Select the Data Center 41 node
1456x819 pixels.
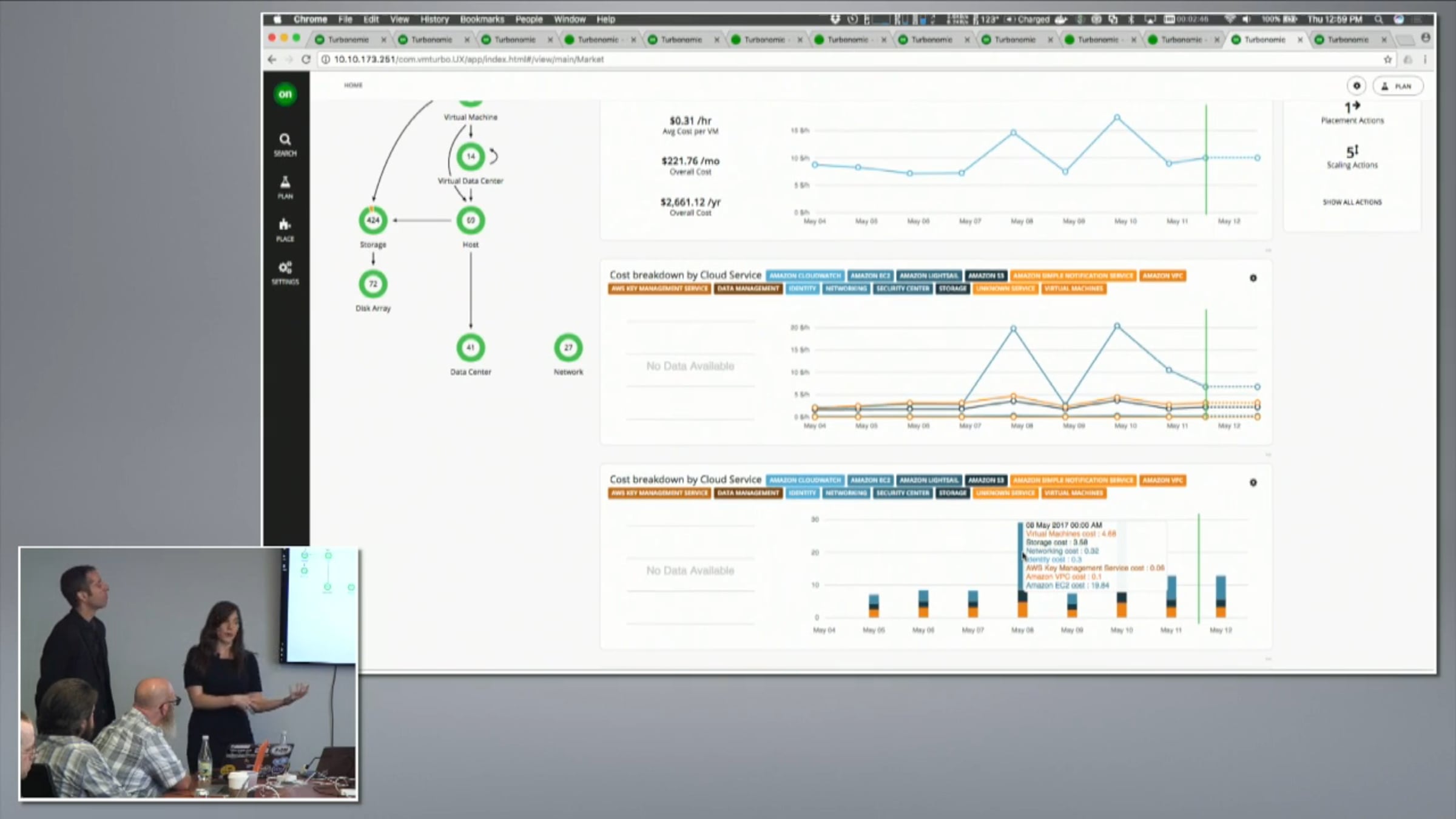[470, 348]
